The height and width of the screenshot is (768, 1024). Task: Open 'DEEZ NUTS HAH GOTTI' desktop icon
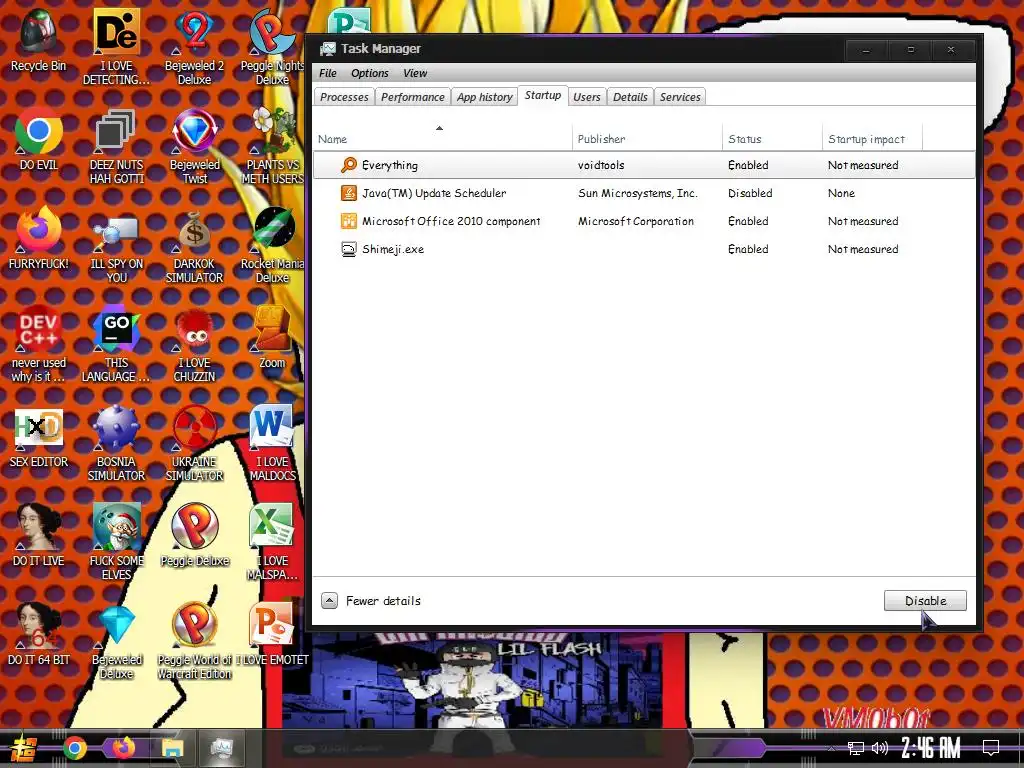[x=116, y=146]
